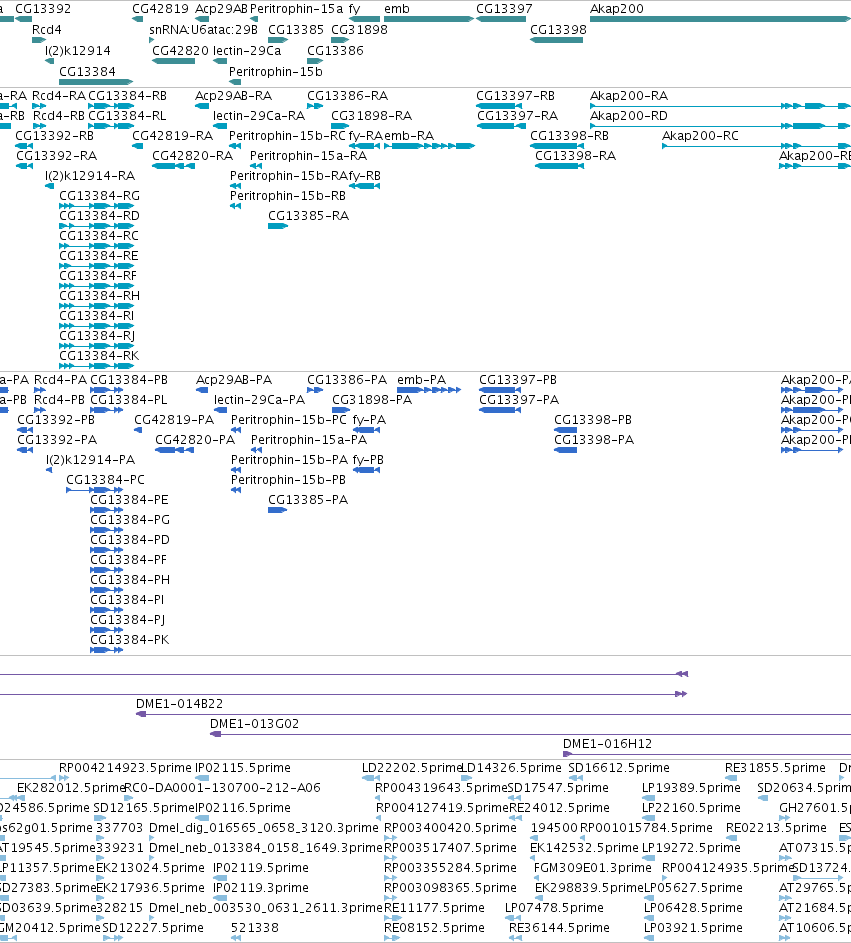Click the CG13392 gene label

click(43, 9)
